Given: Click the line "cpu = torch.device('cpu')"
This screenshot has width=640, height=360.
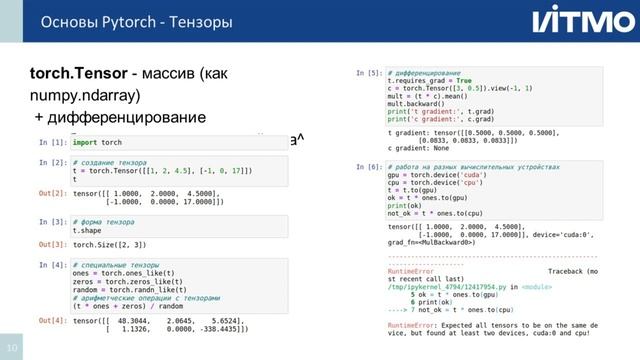Looking at the screenshot, I should tap(435, 182).
